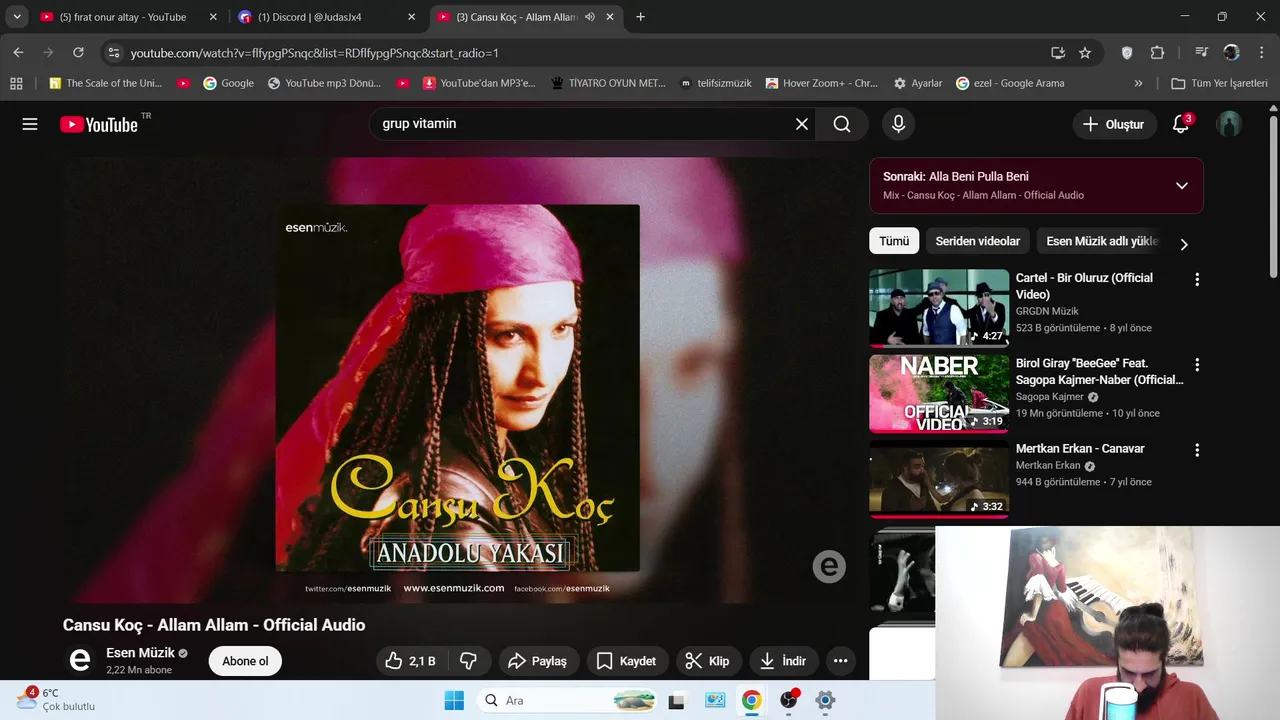Open the Windows Start button

454,700
